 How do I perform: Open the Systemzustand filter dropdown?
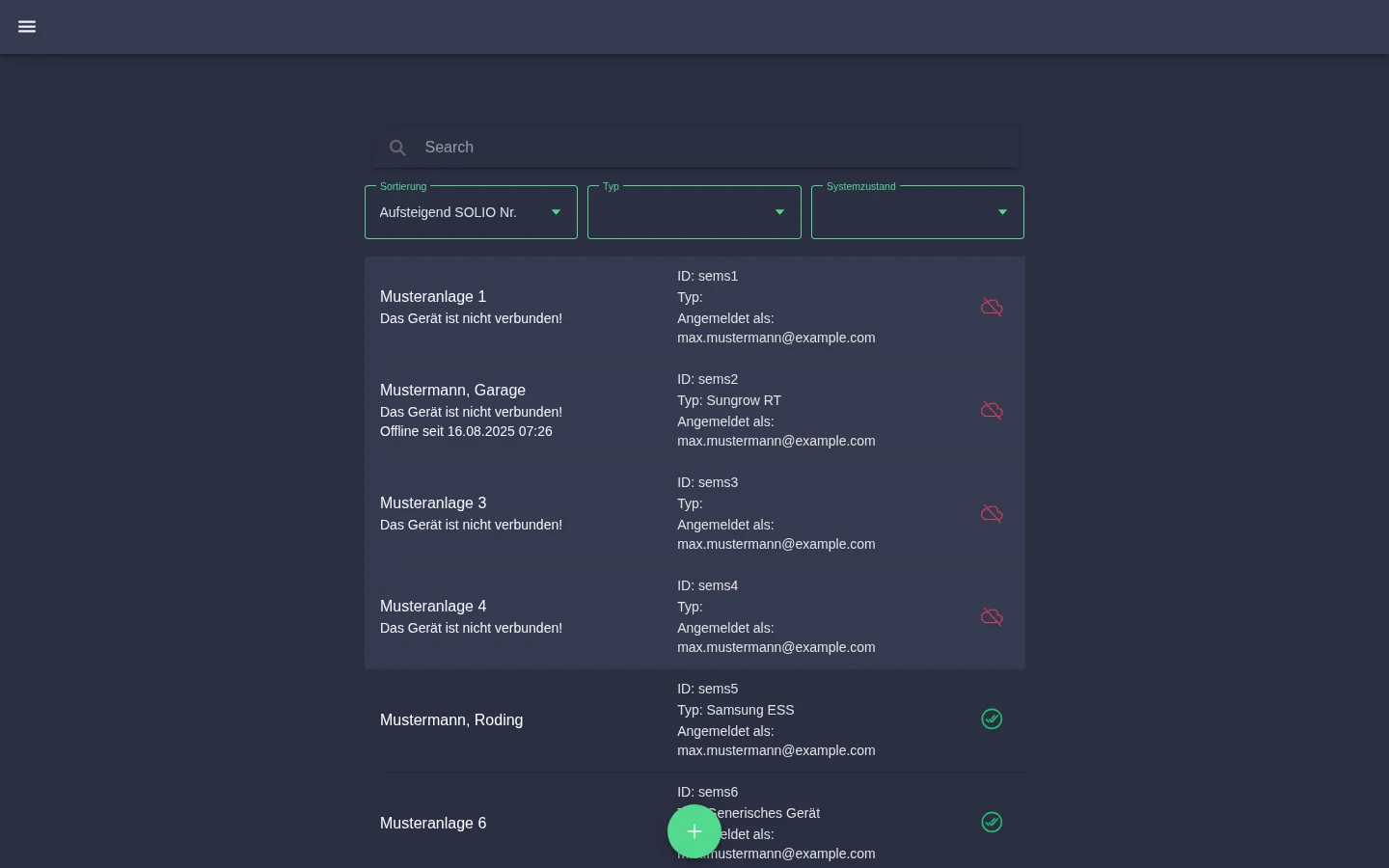[x=917, y=212]
